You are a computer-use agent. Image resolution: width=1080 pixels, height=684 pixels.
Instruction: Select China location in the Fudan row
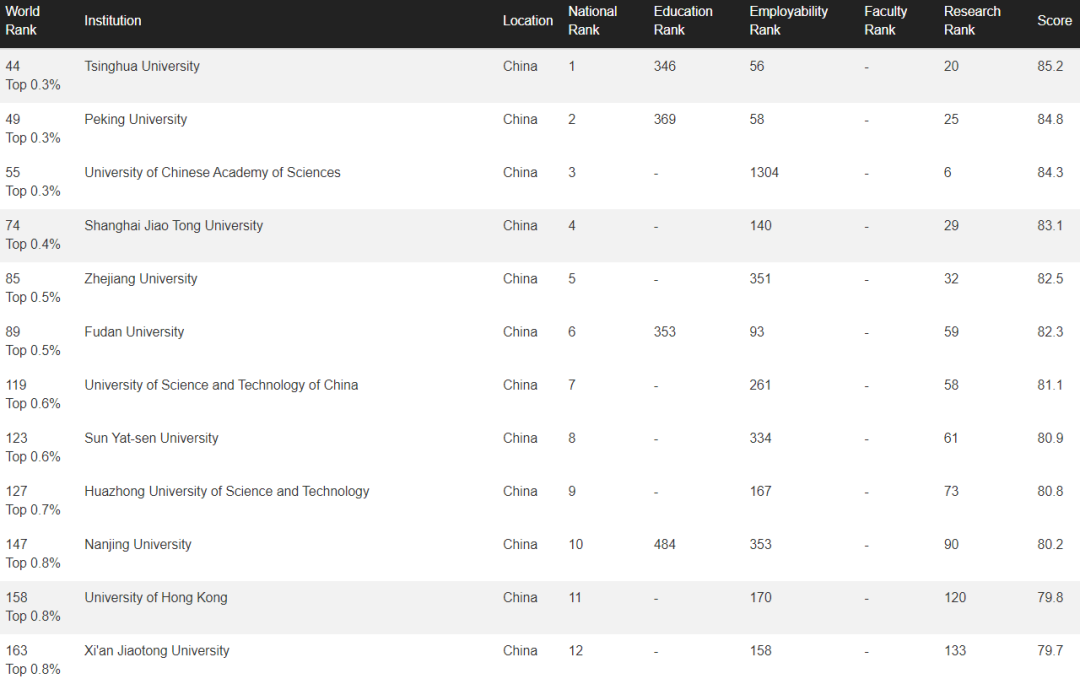click(x=520, y=331)
